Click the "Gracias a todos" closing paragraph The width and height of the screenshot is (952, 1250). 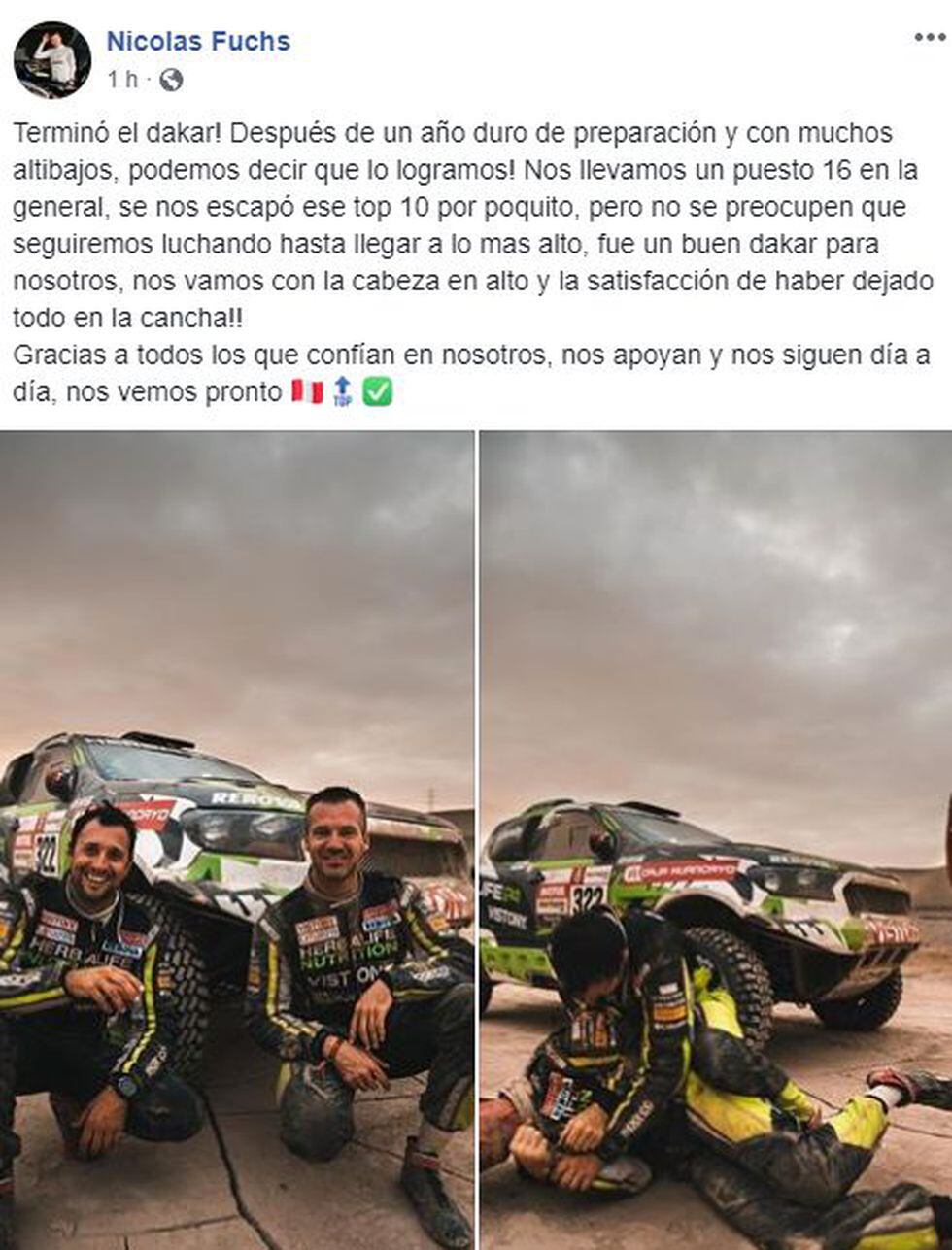pos(471,374)
